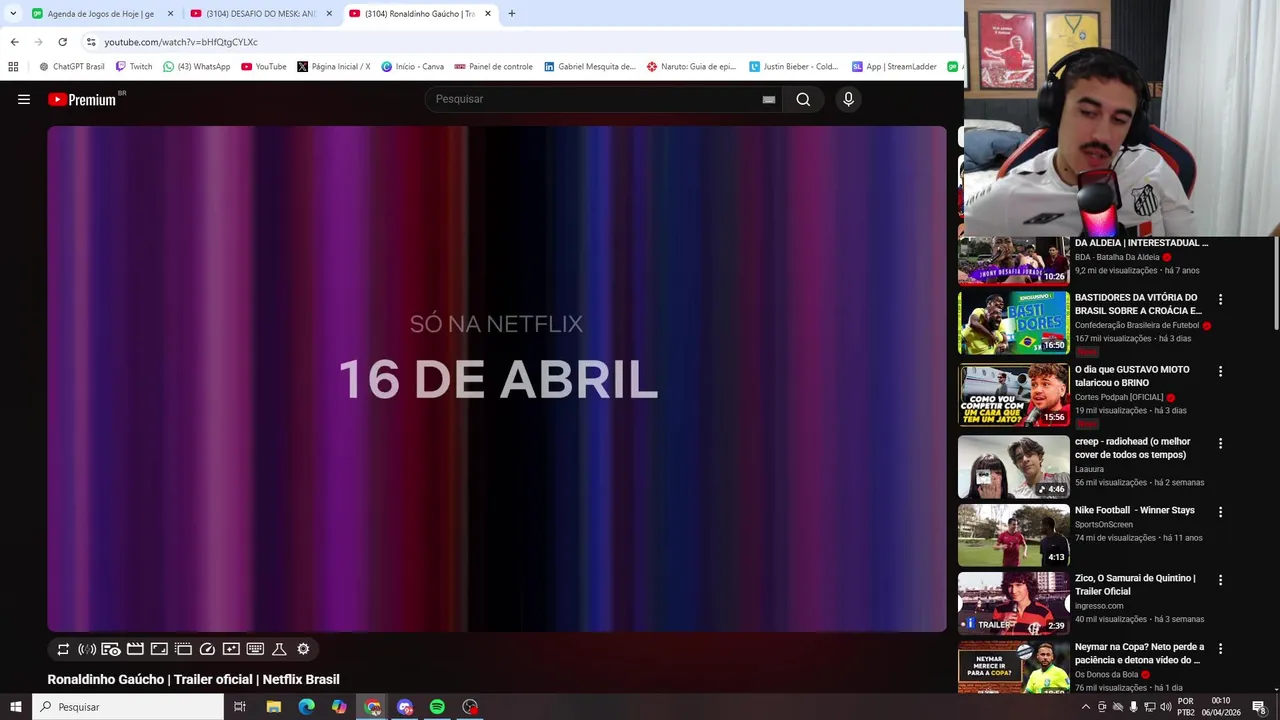The image size is (1280, 720).
Task: Open the Chrome apps grid in the bookmarks bar
Action: click(x=13, y=67)
